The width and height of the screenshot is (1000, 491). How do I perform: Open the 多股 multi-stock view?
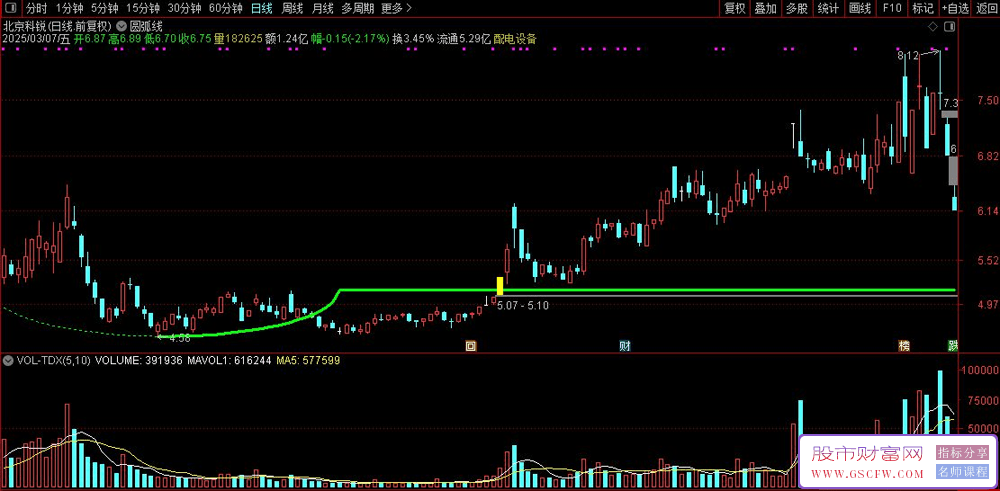click(x=797, y=8)
